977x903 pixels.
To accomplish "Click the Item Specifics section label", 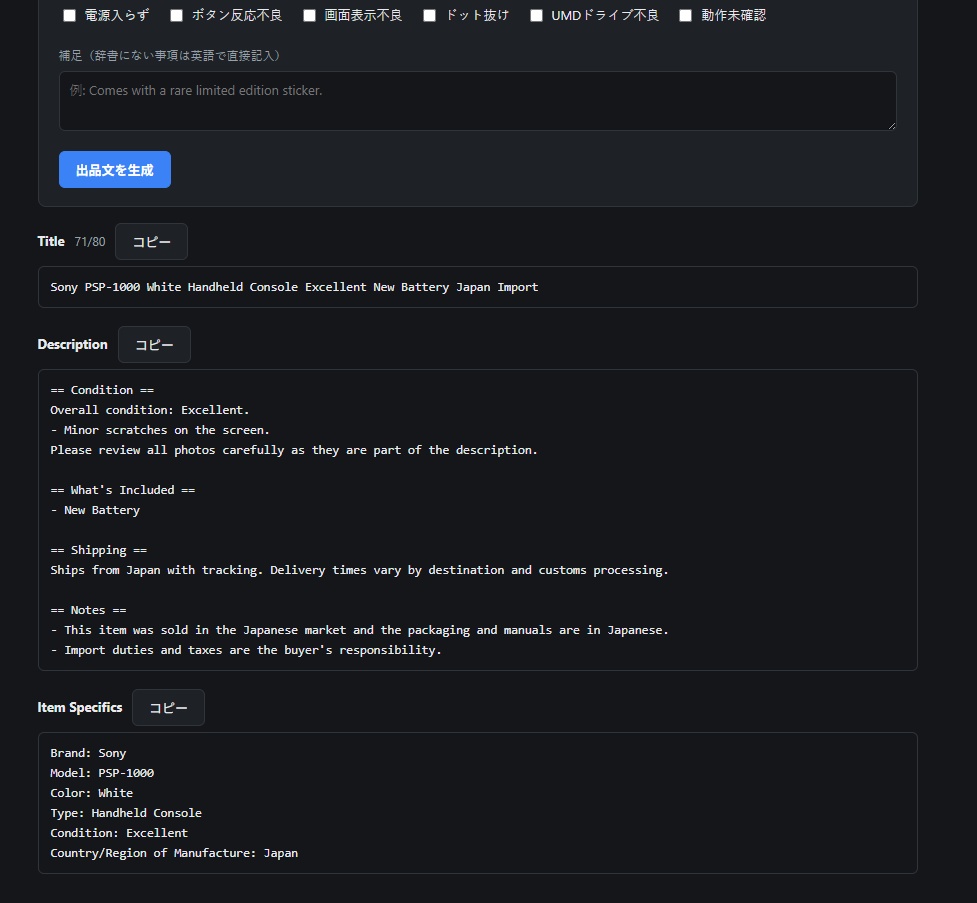I will [80, 707].
